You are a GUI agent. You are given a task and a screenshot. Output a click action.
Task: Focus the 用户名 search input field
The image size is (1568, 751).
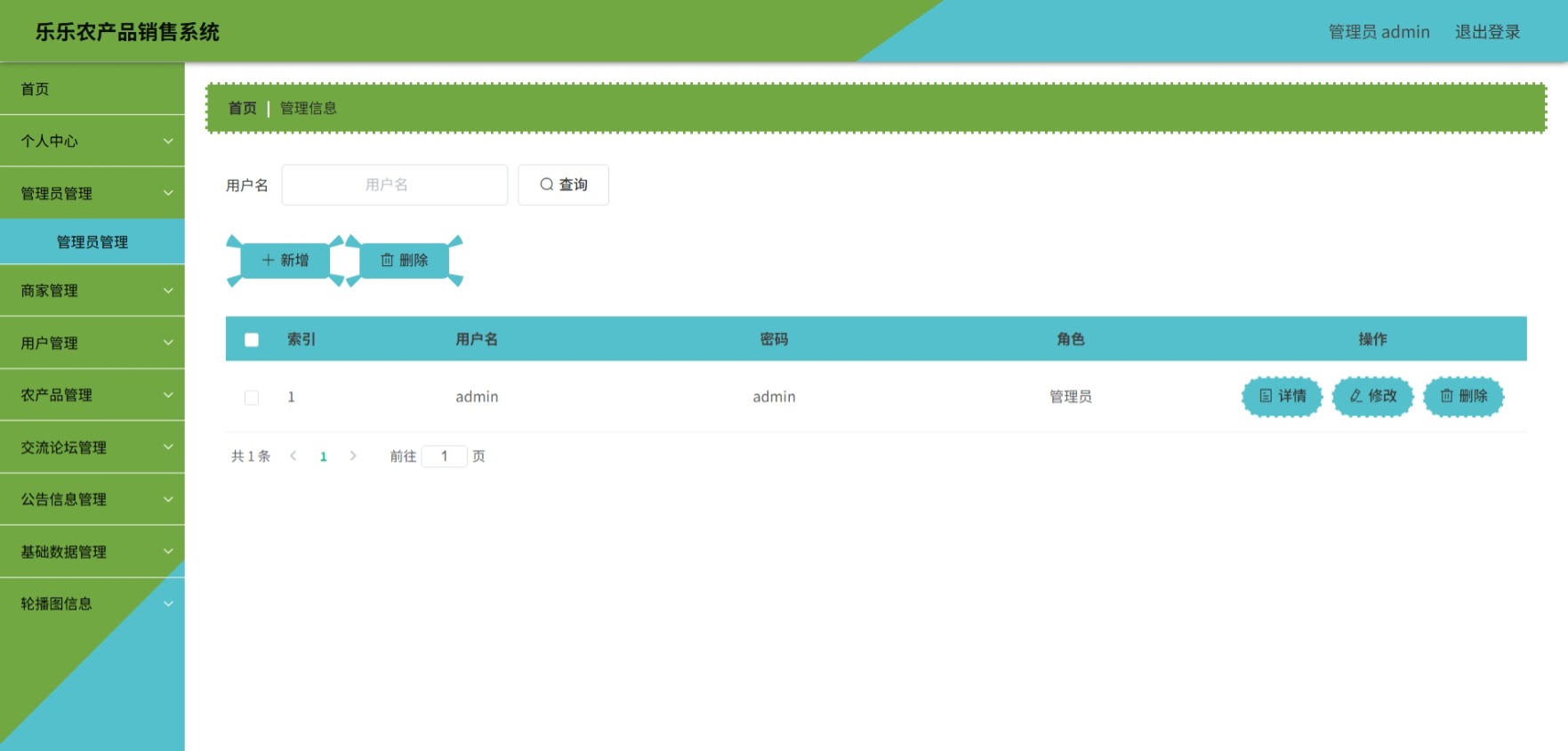click(395, 185)
